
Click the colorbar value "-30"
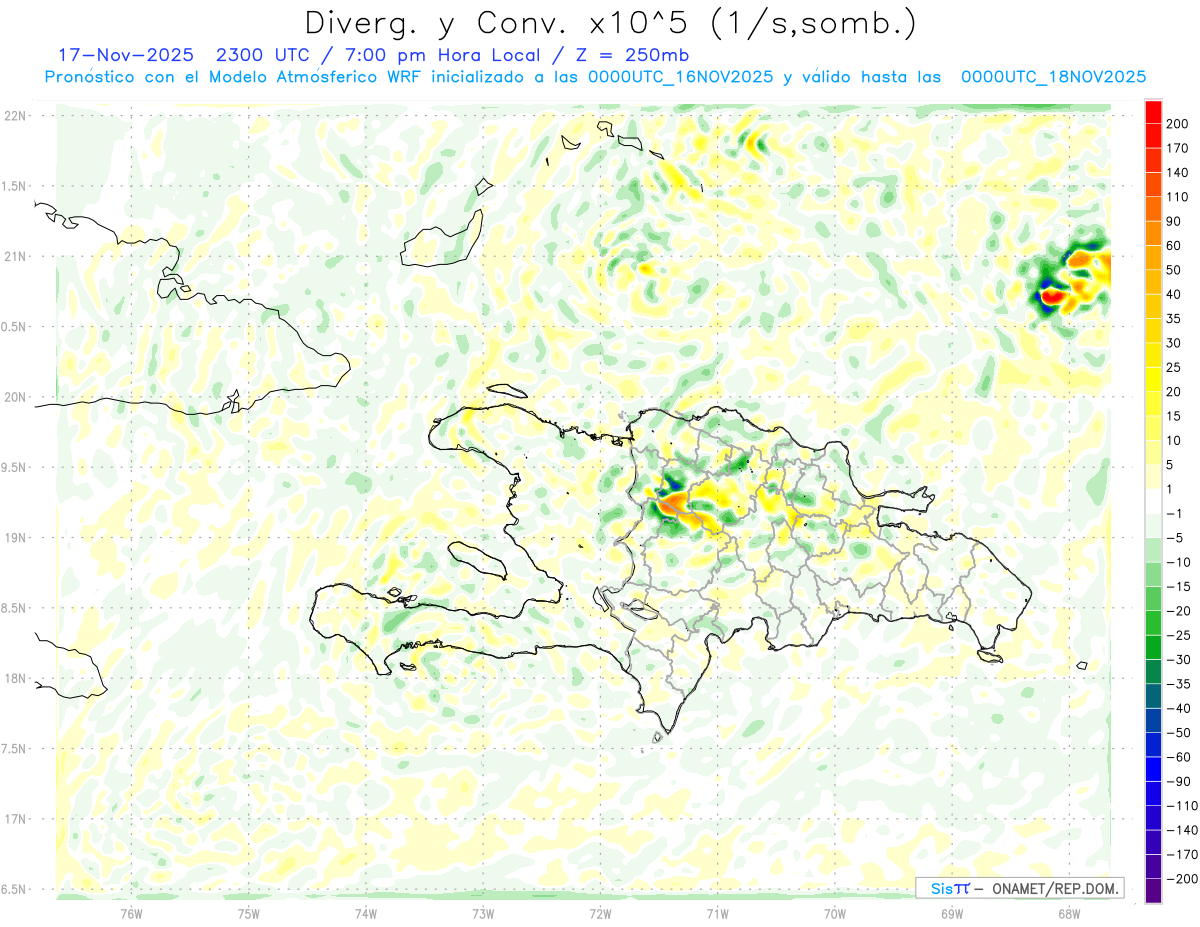pos(1177,660)
